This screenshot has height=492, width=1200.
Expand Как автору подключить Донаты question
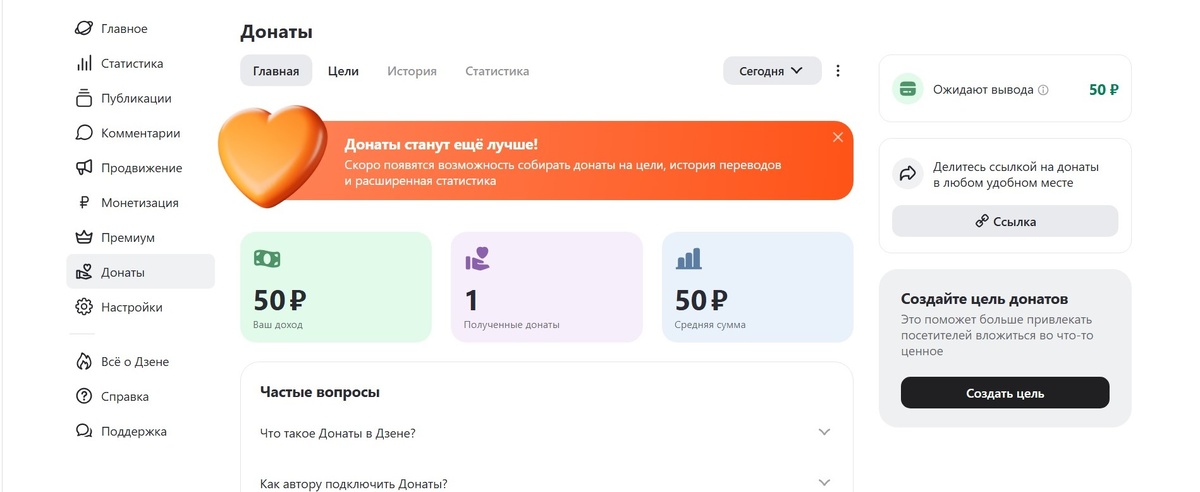[546, 482]
